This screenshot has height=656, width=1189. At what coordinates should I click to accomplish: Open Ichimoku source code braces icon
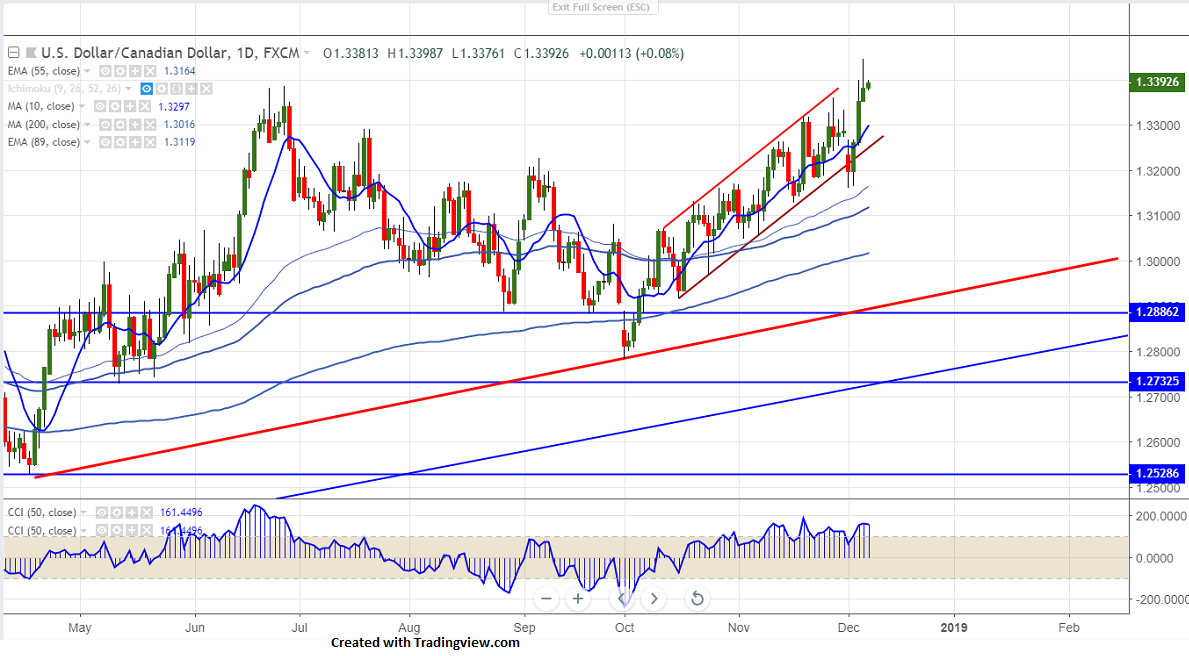tap(177, 89)
